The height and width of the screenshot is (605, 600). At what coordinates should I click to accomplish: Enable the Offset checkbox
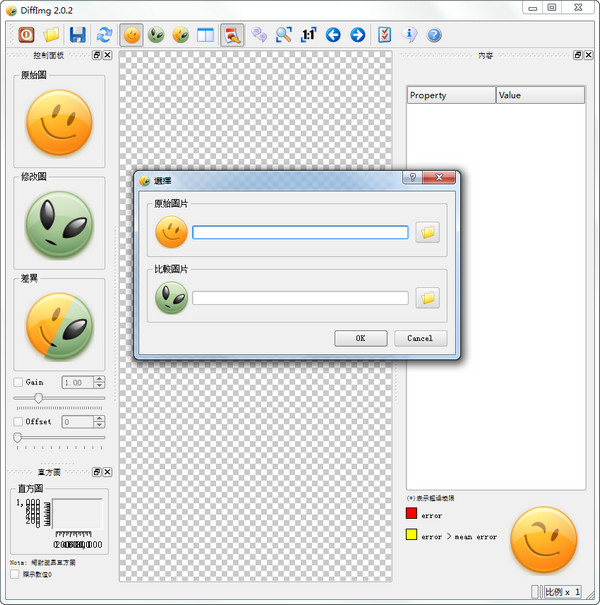tap(18, 422)
